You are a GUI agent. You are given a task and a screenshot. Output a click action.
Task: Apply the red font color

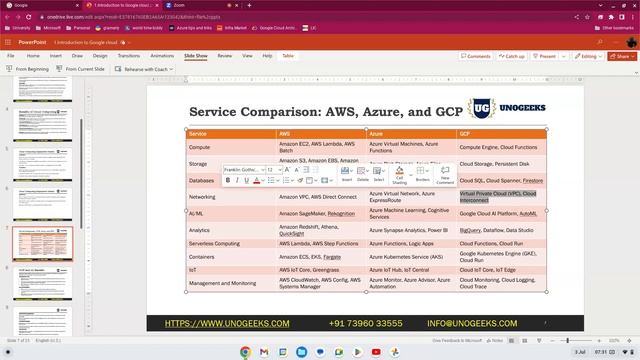tap(256, 180)
